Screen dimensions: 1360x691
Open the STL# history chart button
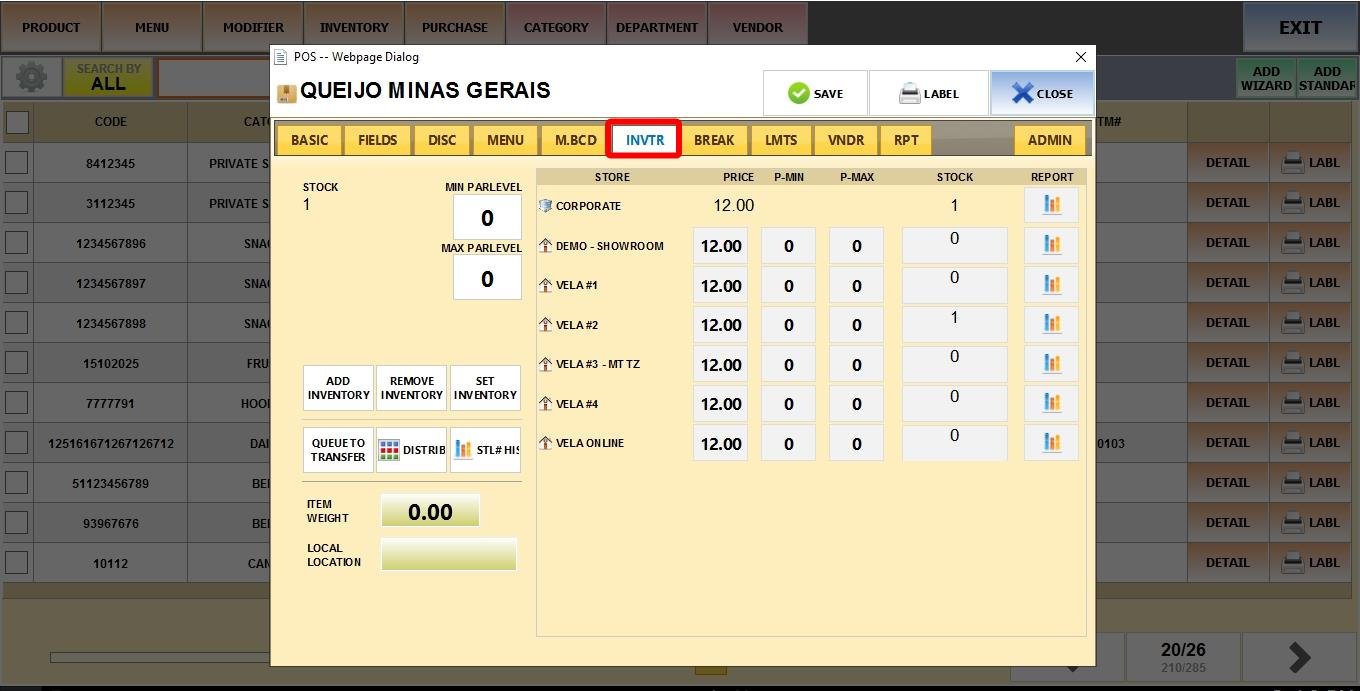click(485, 450)
